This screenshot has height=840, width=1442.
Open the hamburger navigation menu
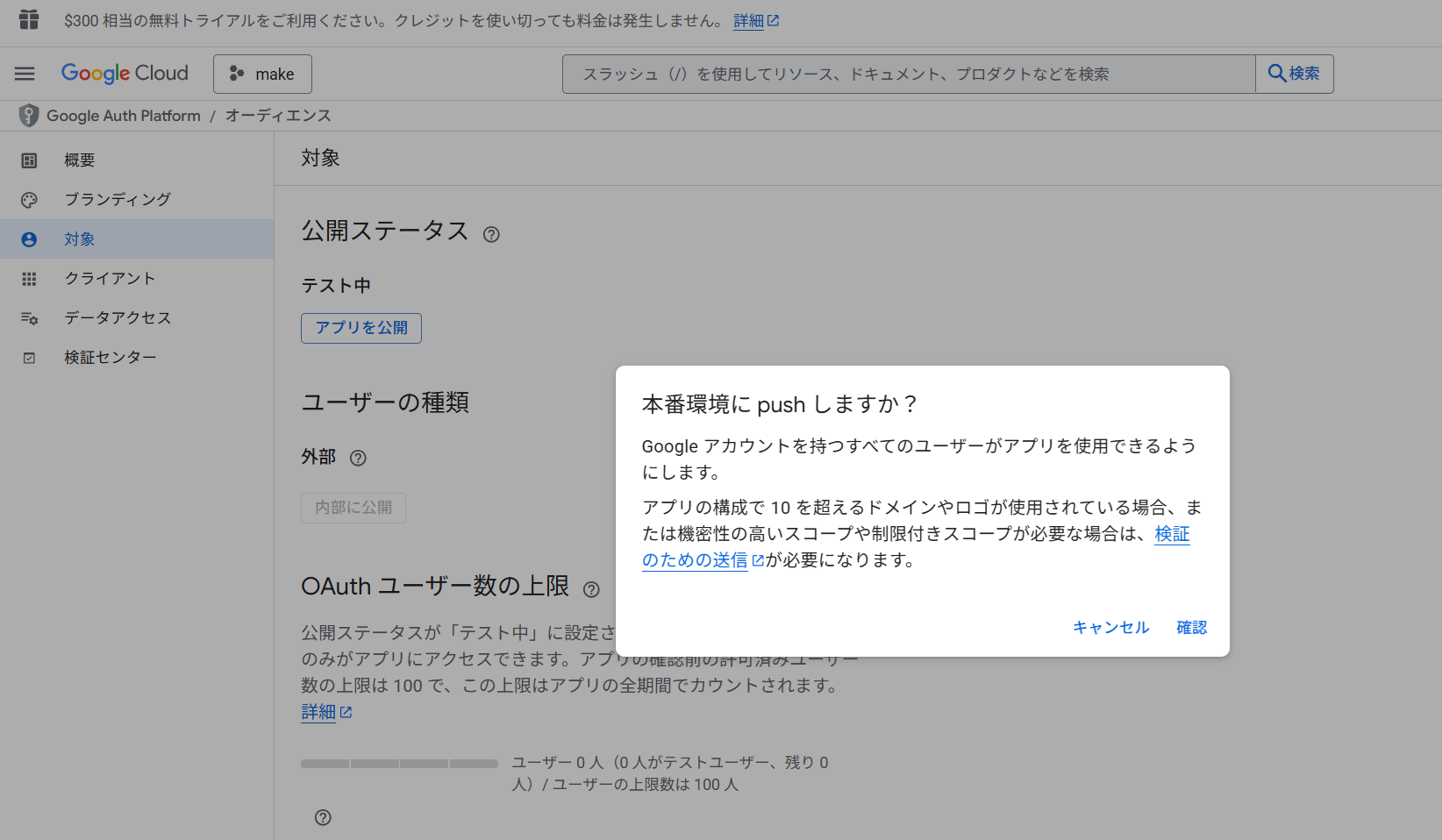point(25,74)
